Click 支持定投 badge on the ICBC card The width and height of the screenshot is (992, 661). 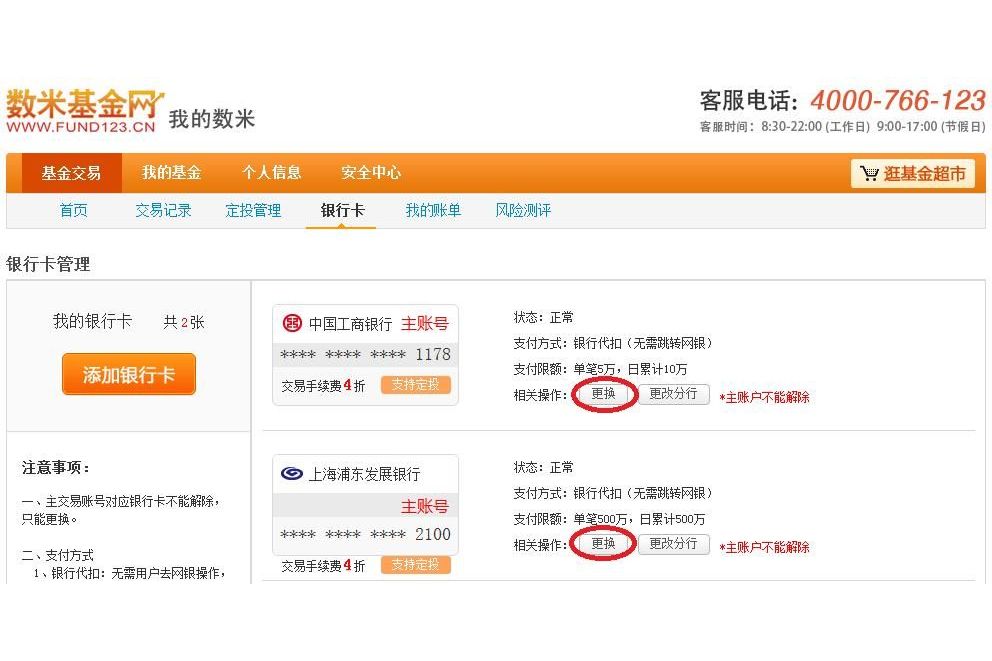click(416, 385)
